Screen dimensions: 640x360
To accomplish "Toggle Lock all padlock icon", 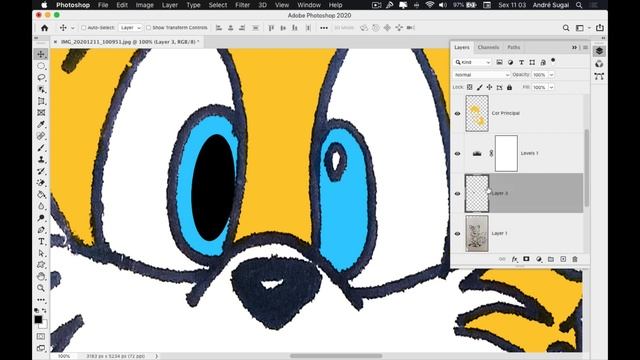I will pyautogui.click(x=509, y=87).
